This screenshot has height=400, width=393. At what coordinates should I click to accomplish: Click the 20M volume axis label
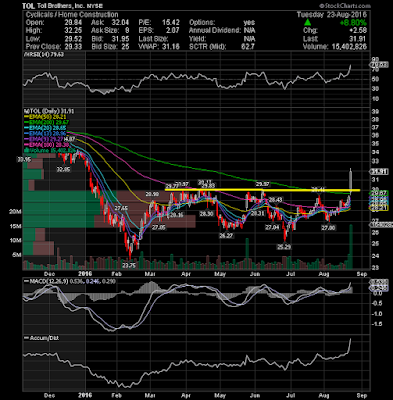[14, 212]
